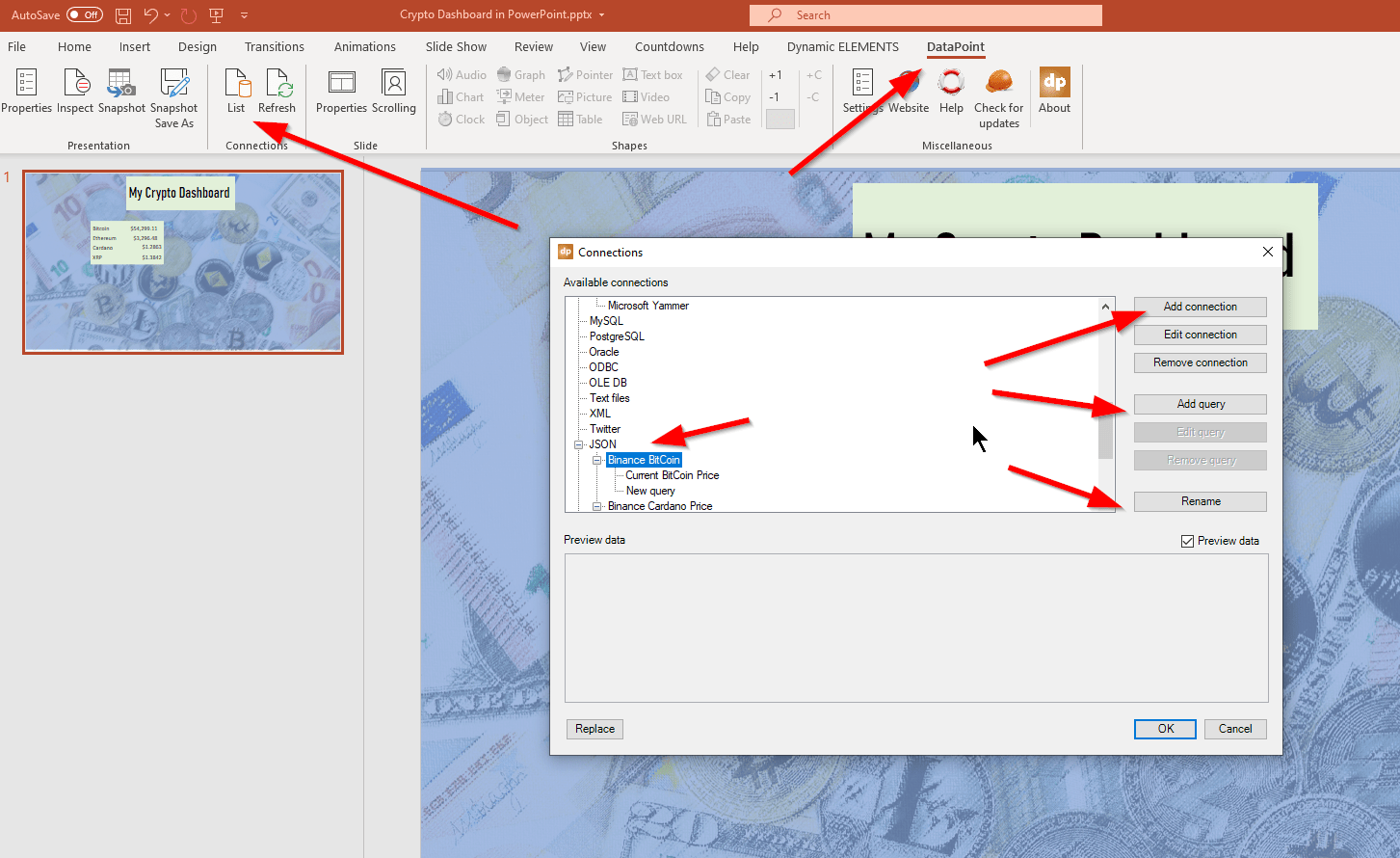The image size is (1400, 858).
Task: Uncheck the Preview data checkbox
Action: click(x=1187, y=541)
